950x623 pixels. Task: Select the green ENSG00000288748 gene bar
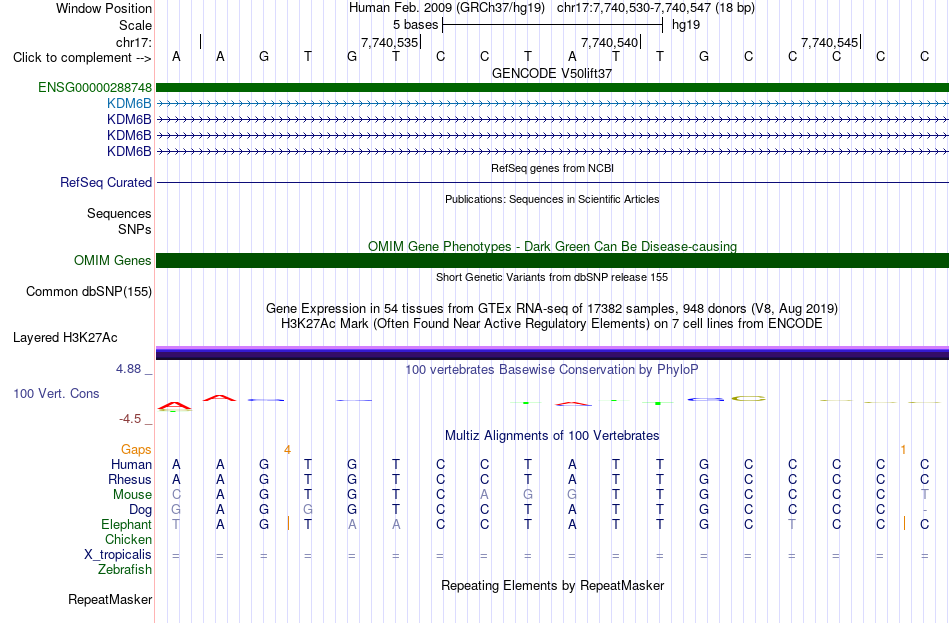pyautogui.click(x=552, y=87)
